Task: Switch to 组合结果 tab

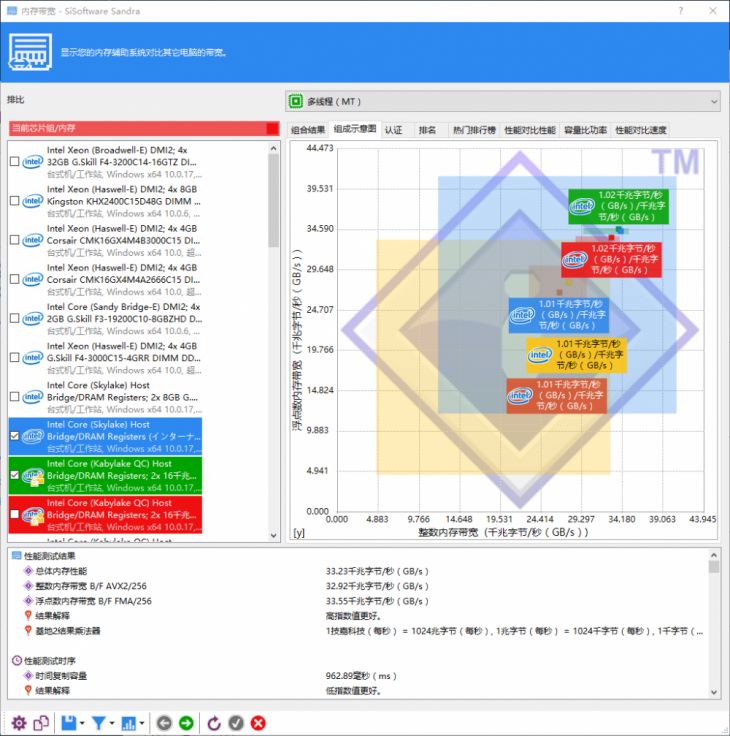Action: pyautogui.click(x=308, y=130)
